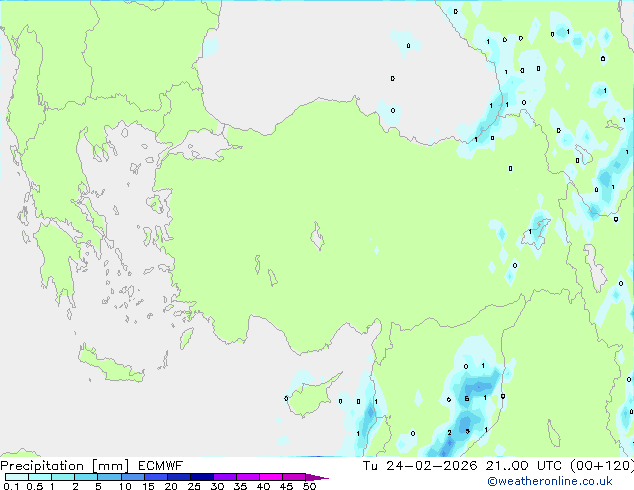This screenshot has width=634, height=490.
Task: Pick the 1–2 mm legend color box
Action: pos(63,477)
